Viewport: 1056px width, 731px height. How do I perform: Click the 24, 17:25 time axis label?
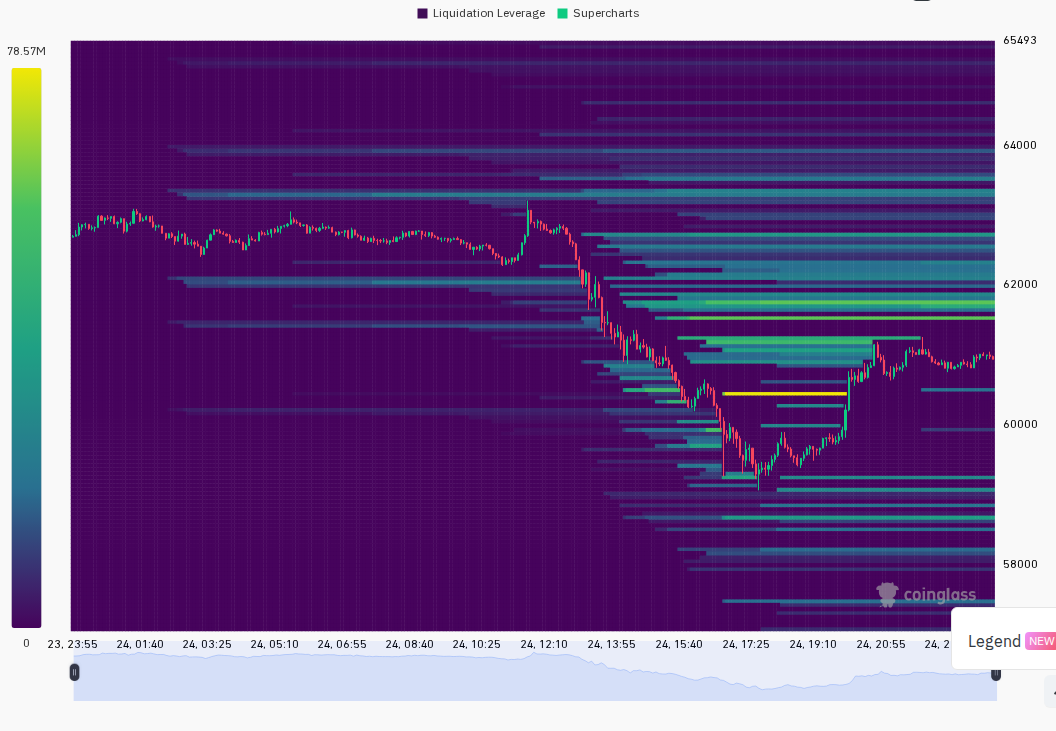click(x=746, y=644)
